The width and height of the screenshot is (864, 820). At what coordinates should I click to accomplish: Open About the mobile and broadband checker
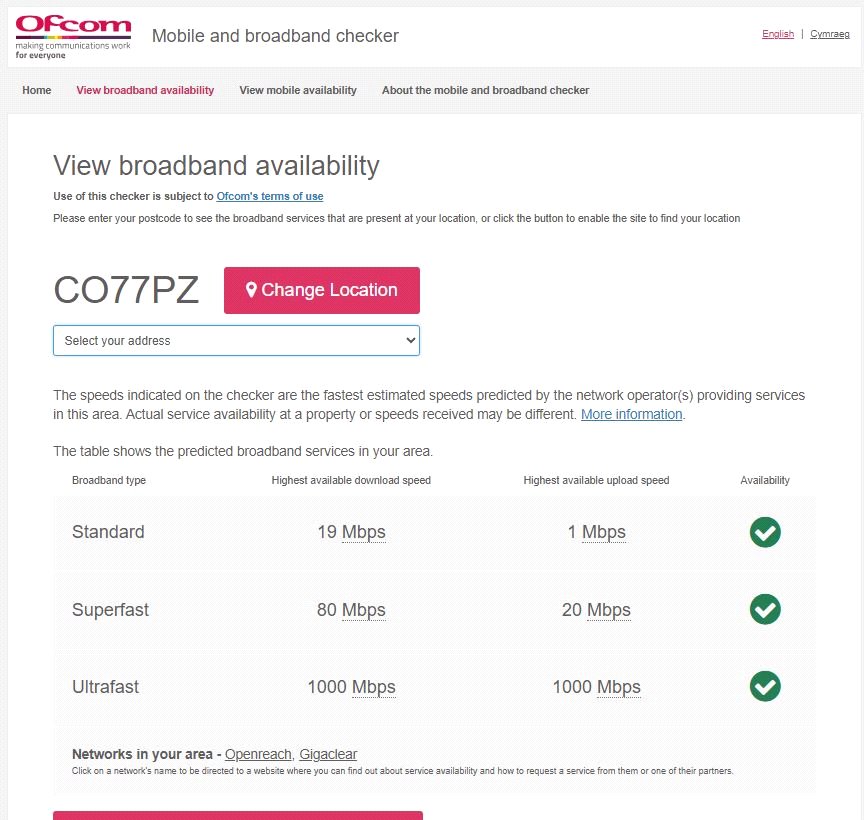click(485, 90)
